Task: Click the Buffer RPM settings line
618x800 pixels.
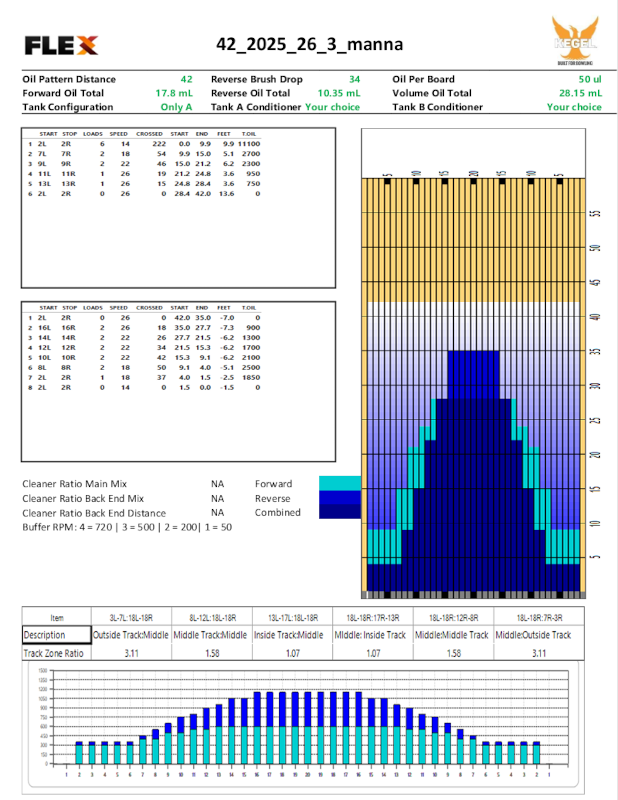Action: [127, 526]
